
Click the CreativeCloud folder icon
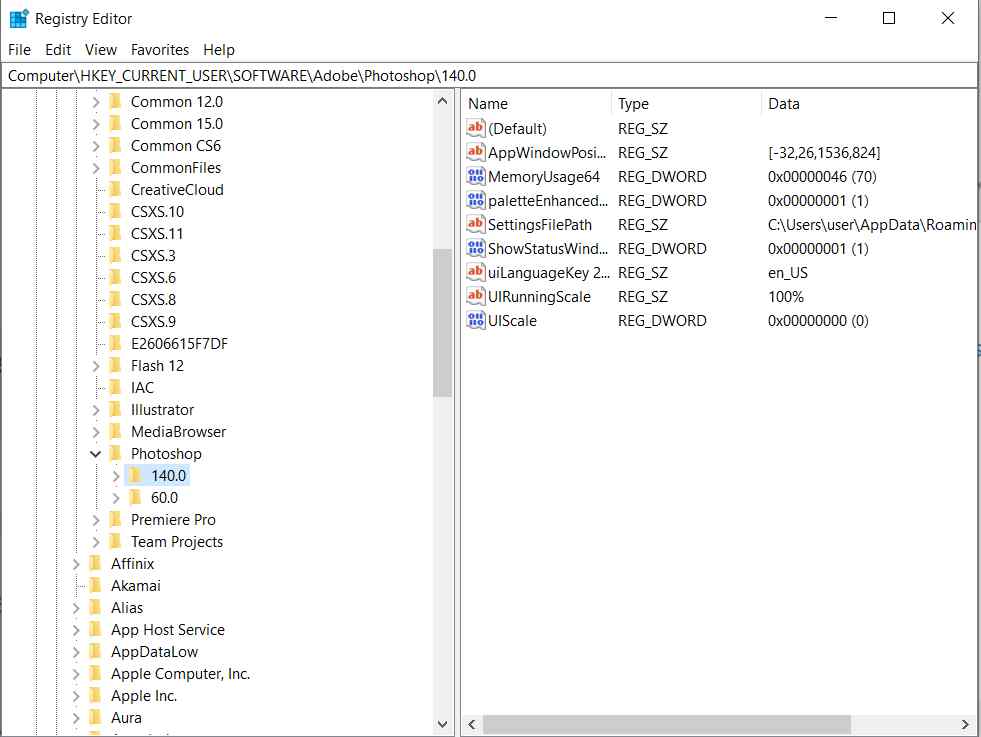116,189
